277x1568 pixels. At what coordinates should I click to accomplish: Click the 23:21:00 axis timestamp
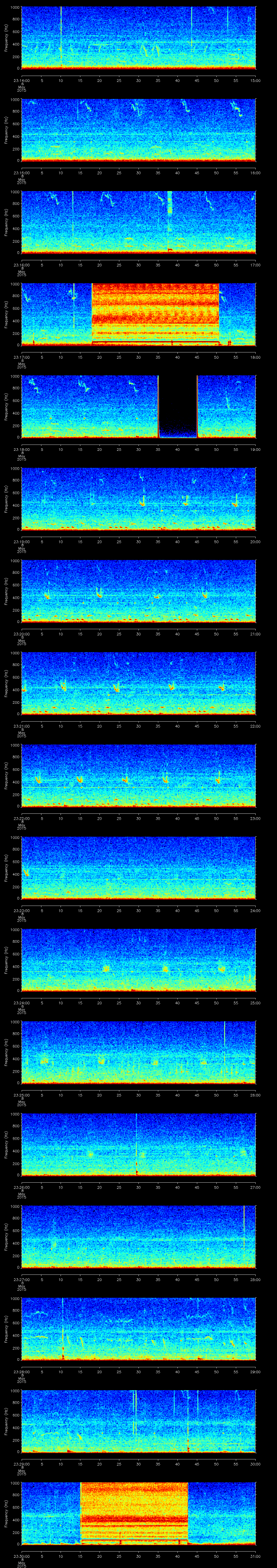21,726
